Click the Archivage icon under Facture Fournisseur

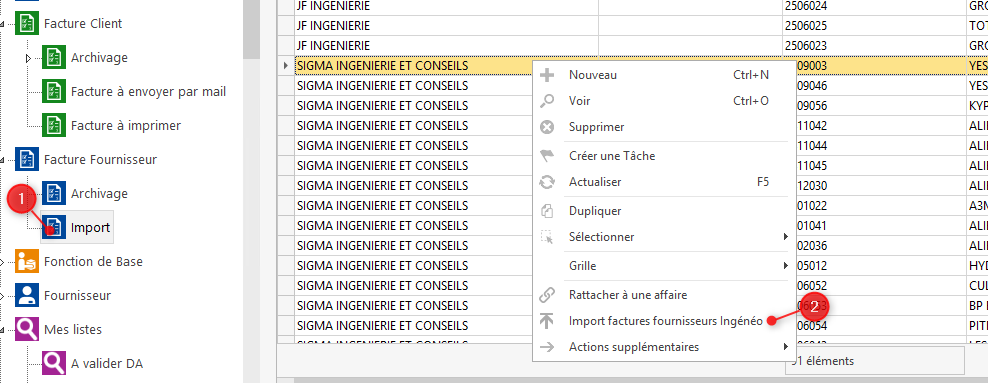click(54, 194)
